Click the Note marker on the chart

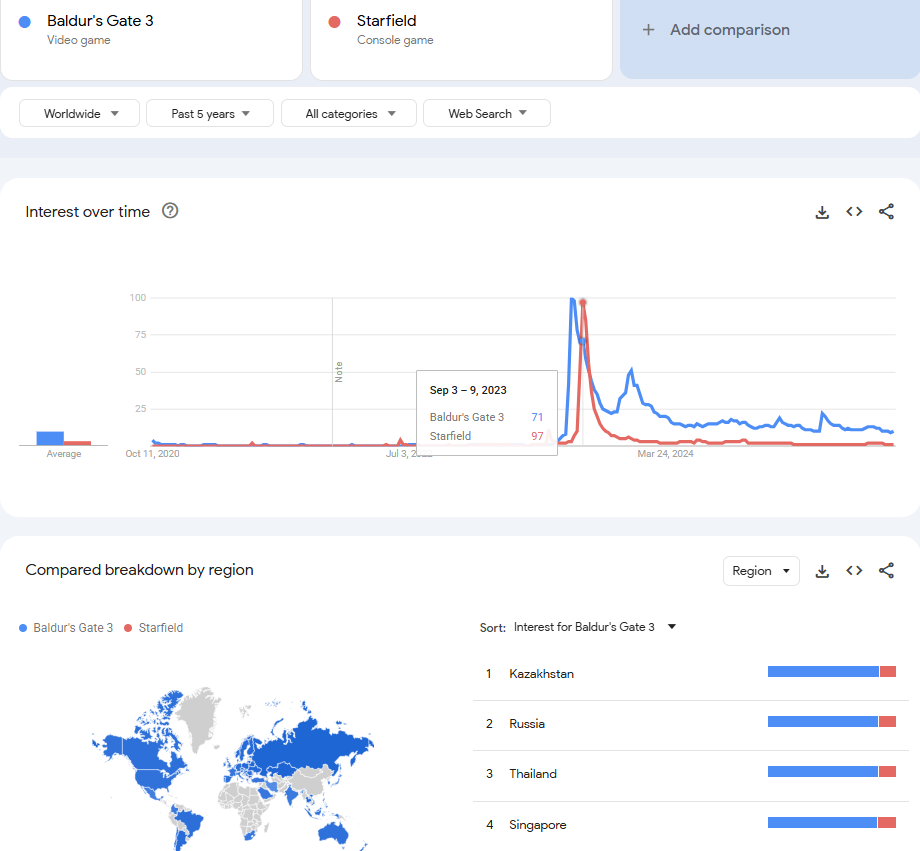339,372
